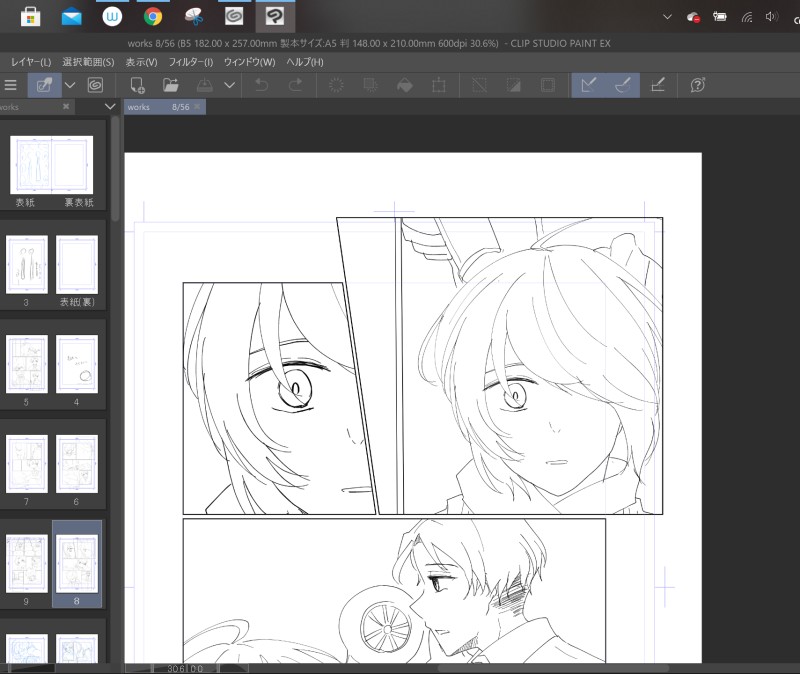The width and height of the screenshot is (800, 674).
Task: Open Microsoft Store from taskbar
Action: coord(30,17)
